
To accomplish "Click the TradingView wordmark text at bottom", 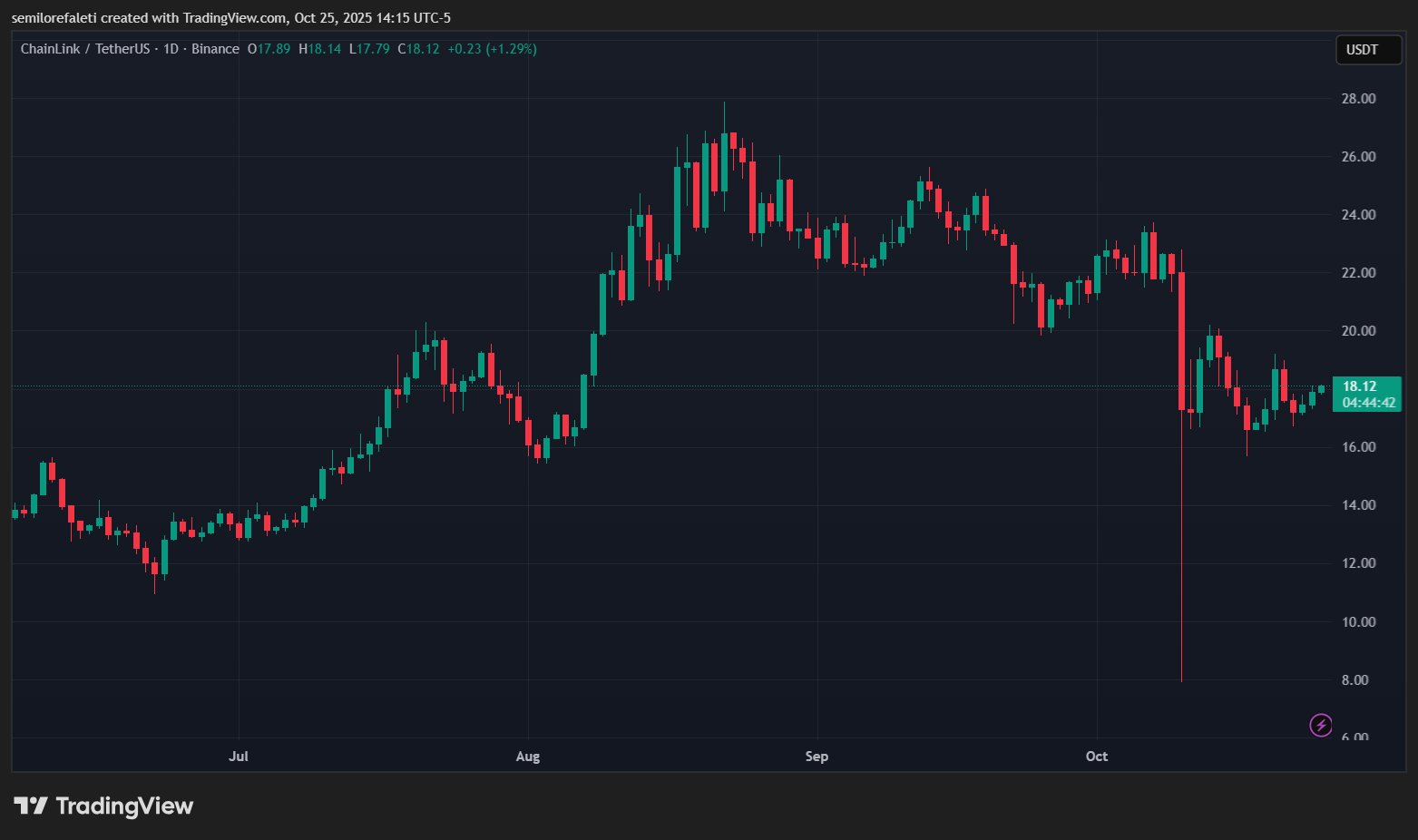I will (x=124, y=806).
